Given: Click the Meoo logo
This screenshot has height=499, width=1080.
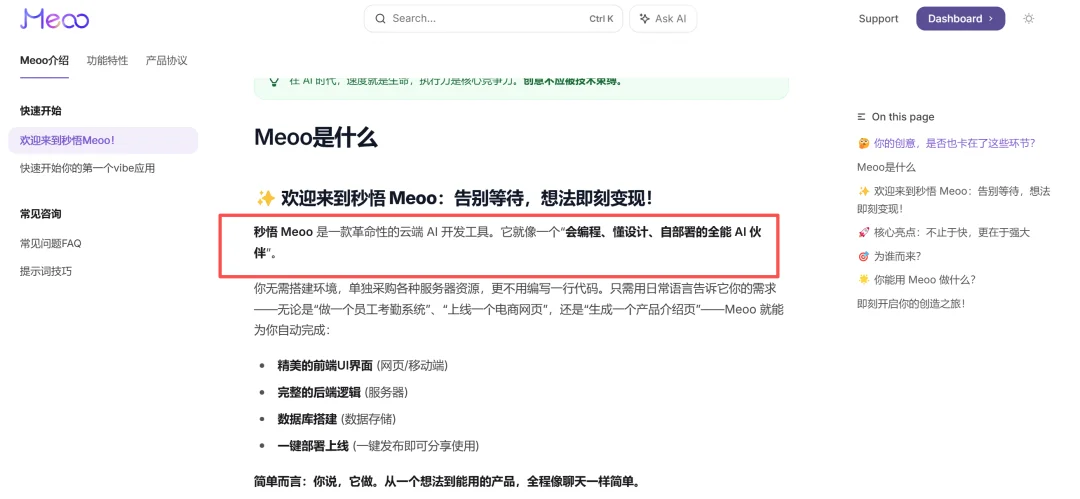Looking at the screenshot, I should [x=54, y=19].
